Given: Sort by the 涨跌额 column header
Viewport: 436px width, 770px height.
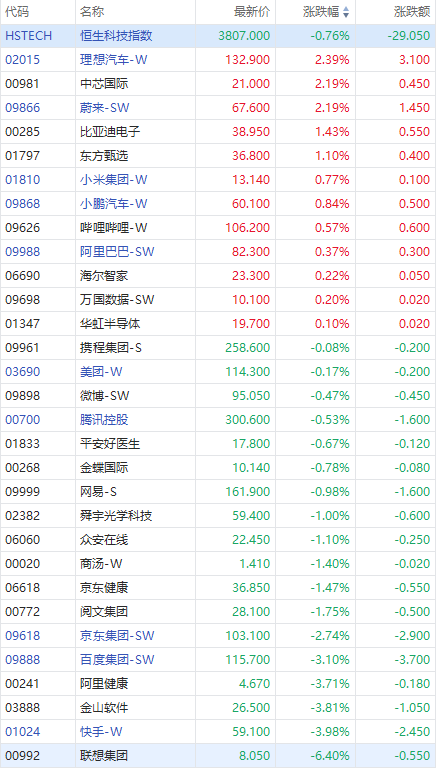Looking at the screenshot, I should [412, 12].
